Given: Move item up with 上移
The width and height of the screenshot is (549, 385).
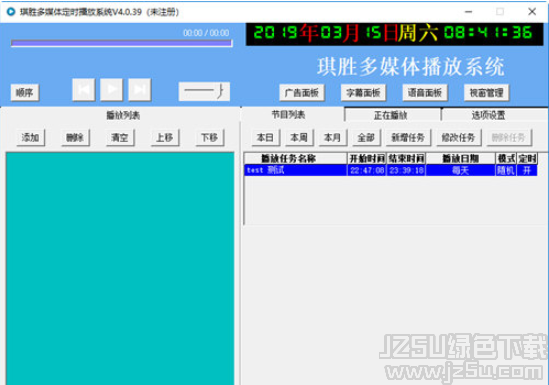Looking at the screenshot, I should tap(165, 138).
